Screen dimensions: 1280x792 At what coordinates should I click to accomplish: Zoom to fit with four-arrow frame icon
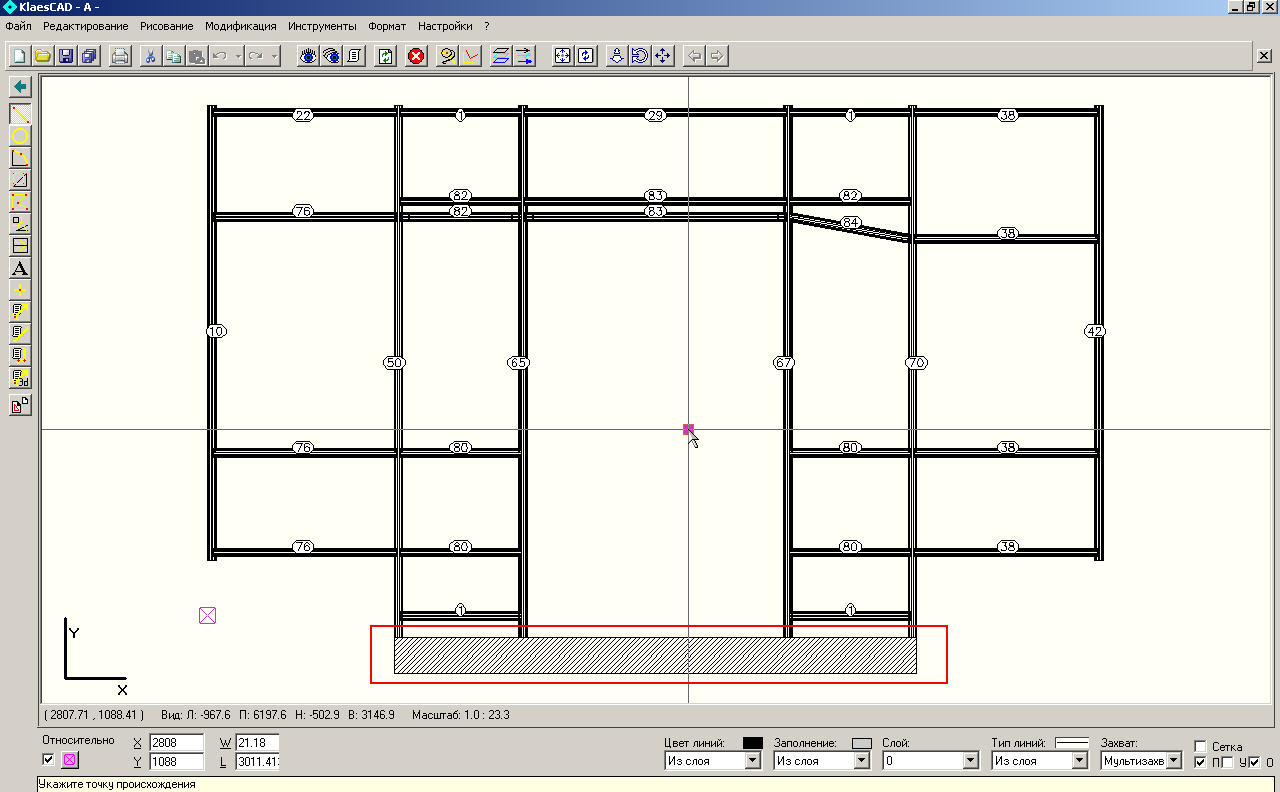563,56
